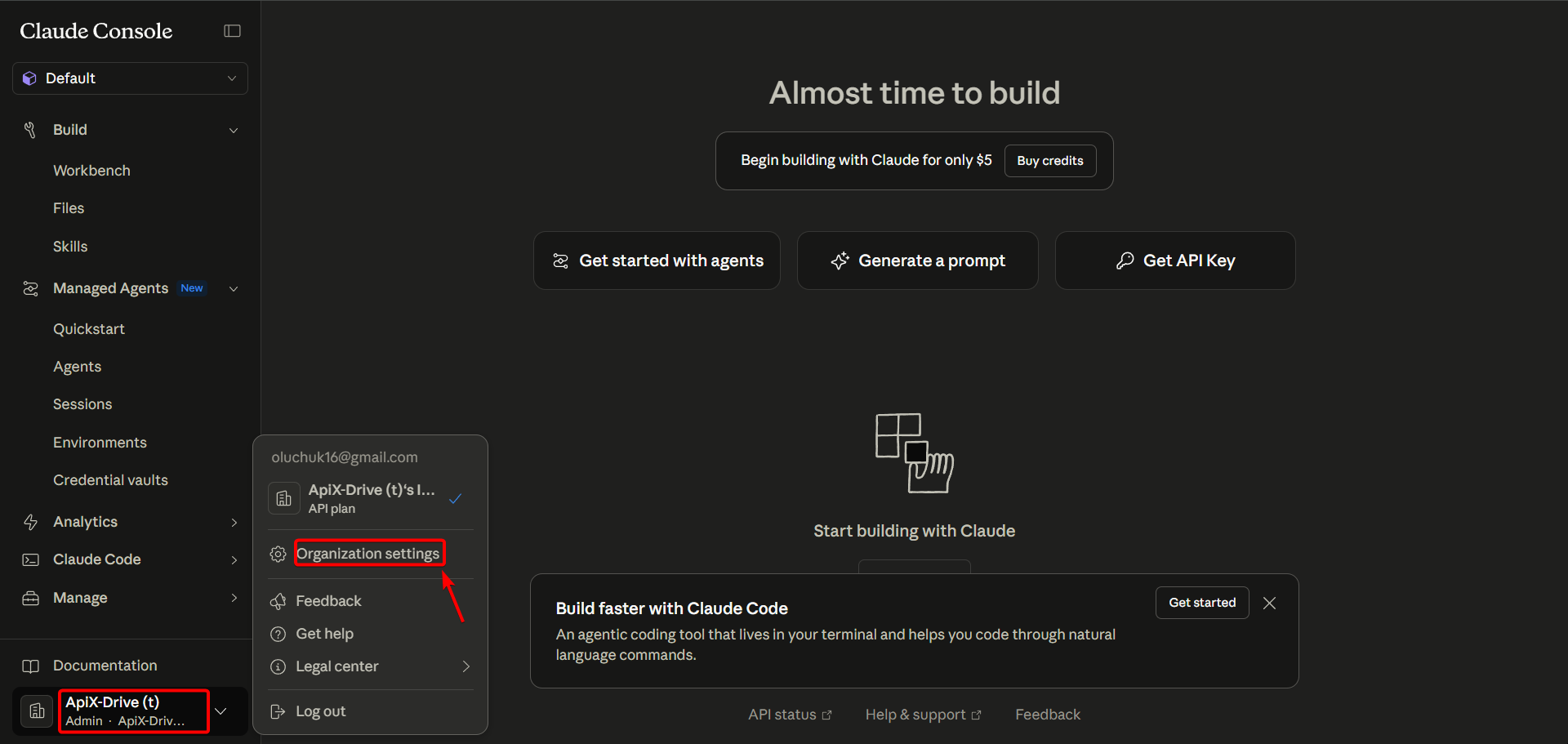Expand the Claude Code section chevron
The width and height of the screenshot is (1568, 744).
(x=234, y=560)
